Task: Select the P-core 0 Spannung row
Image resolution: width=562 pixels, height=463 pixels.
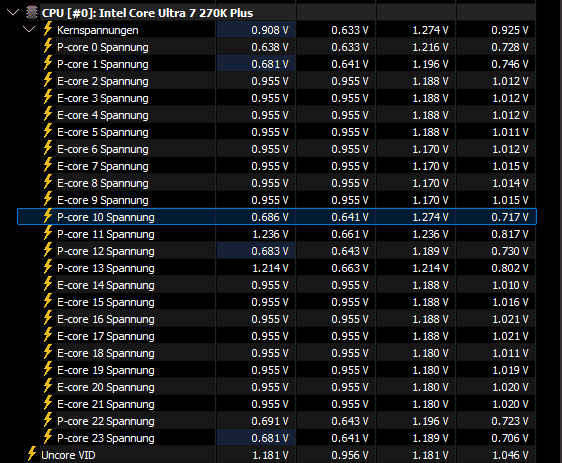Action: click(x=277, y=47)
